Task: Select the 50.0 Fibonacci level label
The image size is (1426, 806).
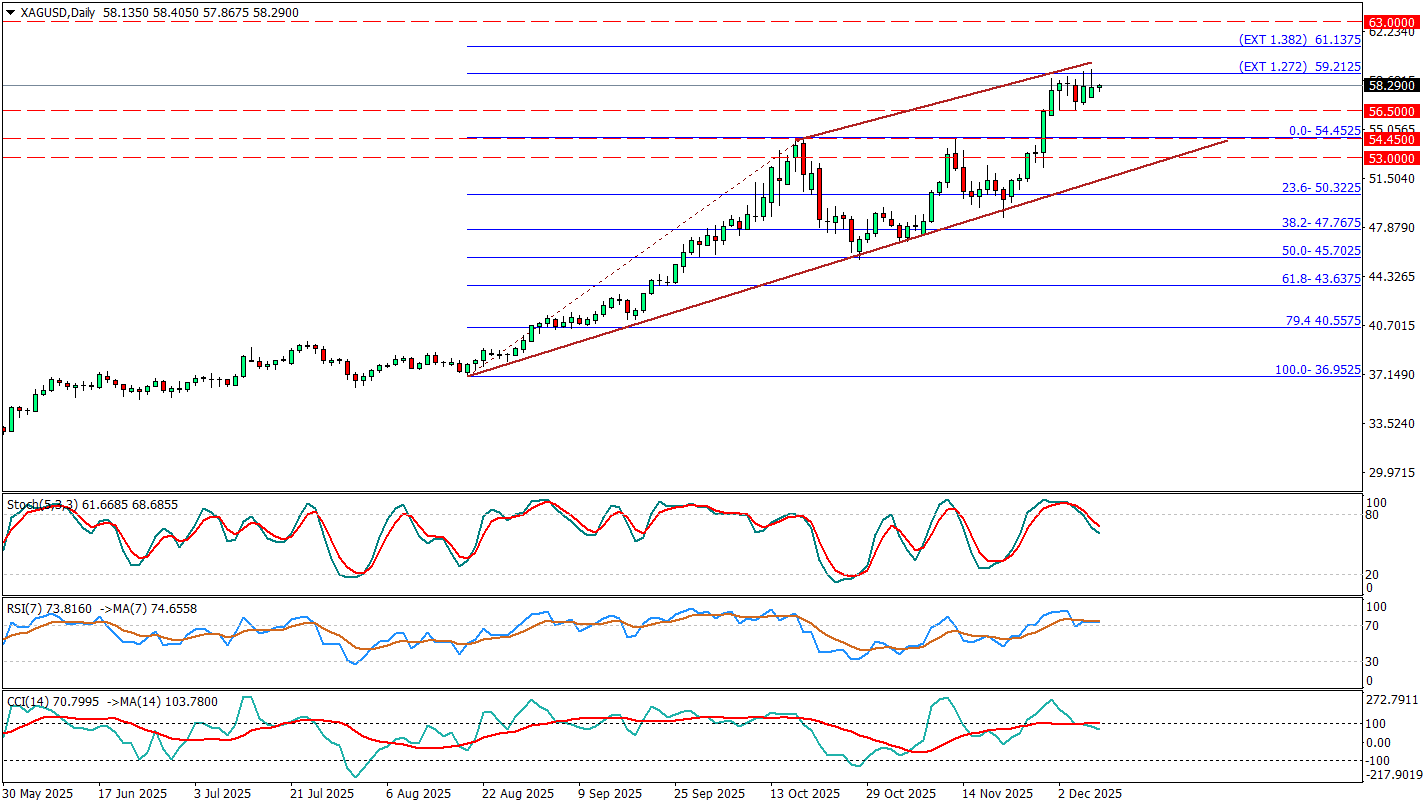Action: [1321, 251]
